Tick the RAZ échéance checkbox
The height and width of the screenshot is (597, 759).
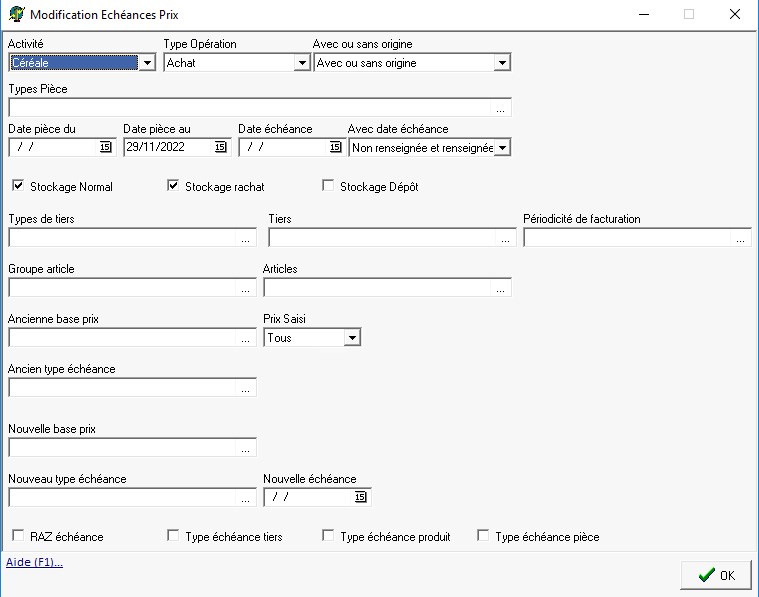(x=18, y=536)
